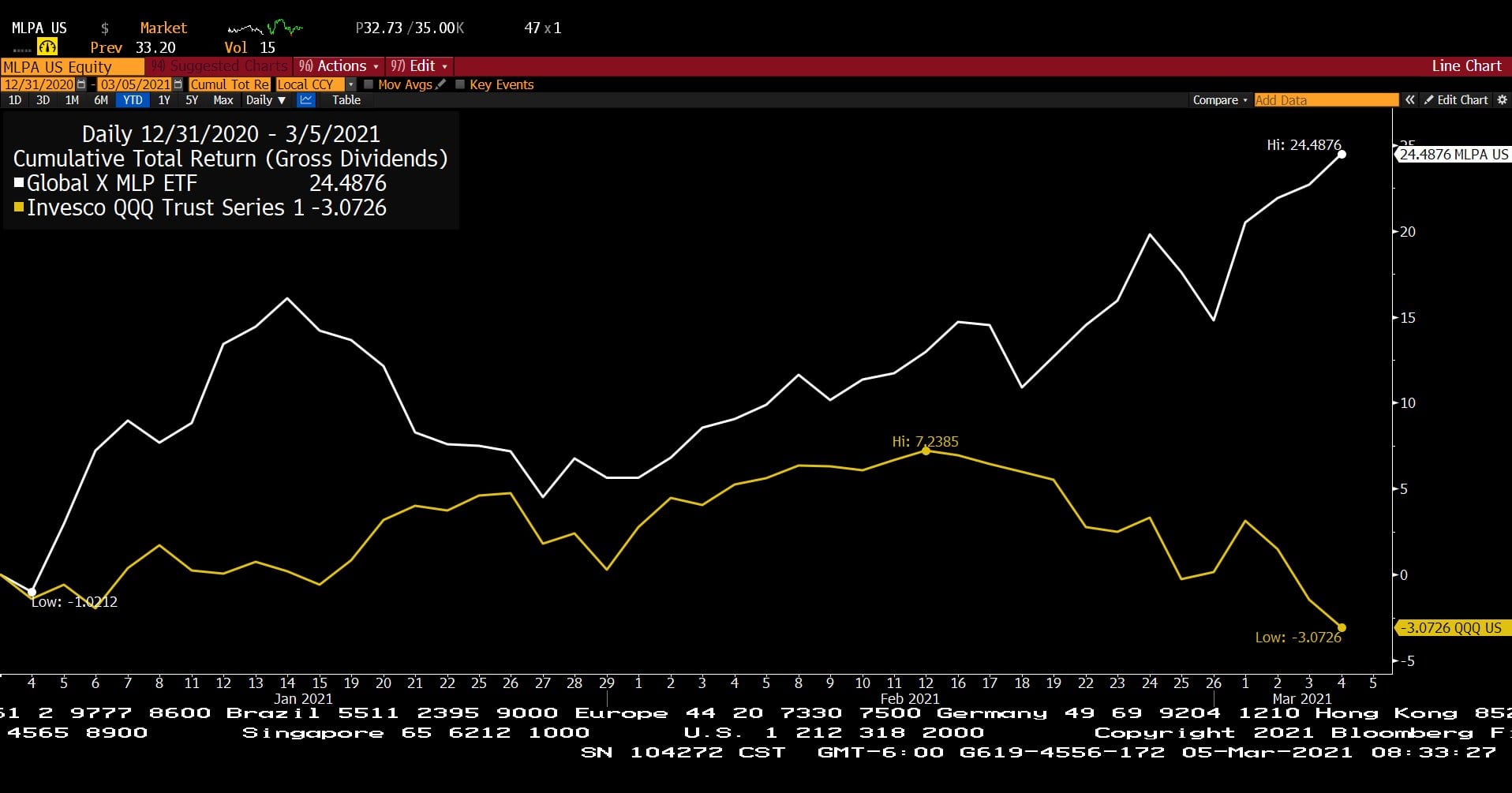Click the MLPA US ticker at top left
The image size is (1512, 793).
(39, 28)
